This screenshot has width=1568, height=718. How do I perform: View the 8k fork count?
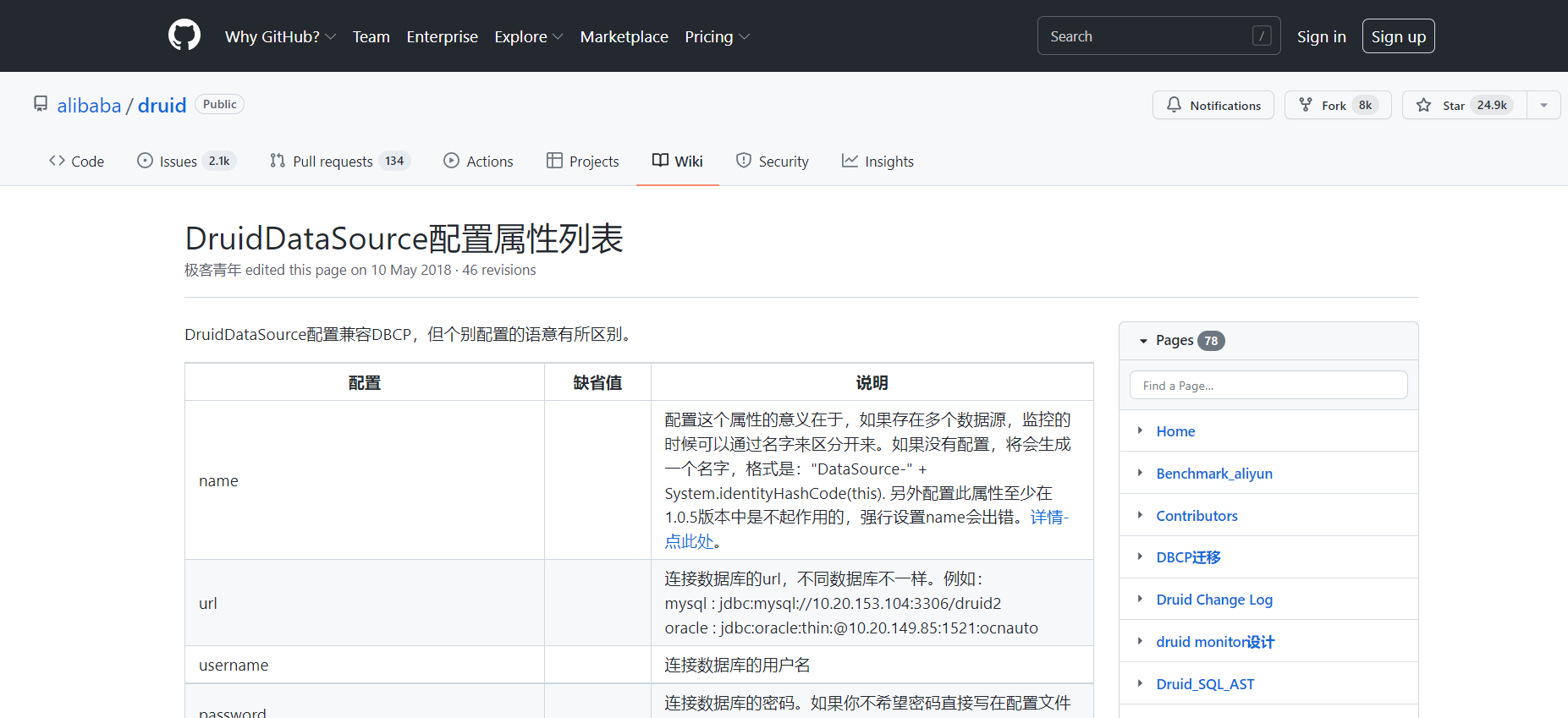[1365, 105]
